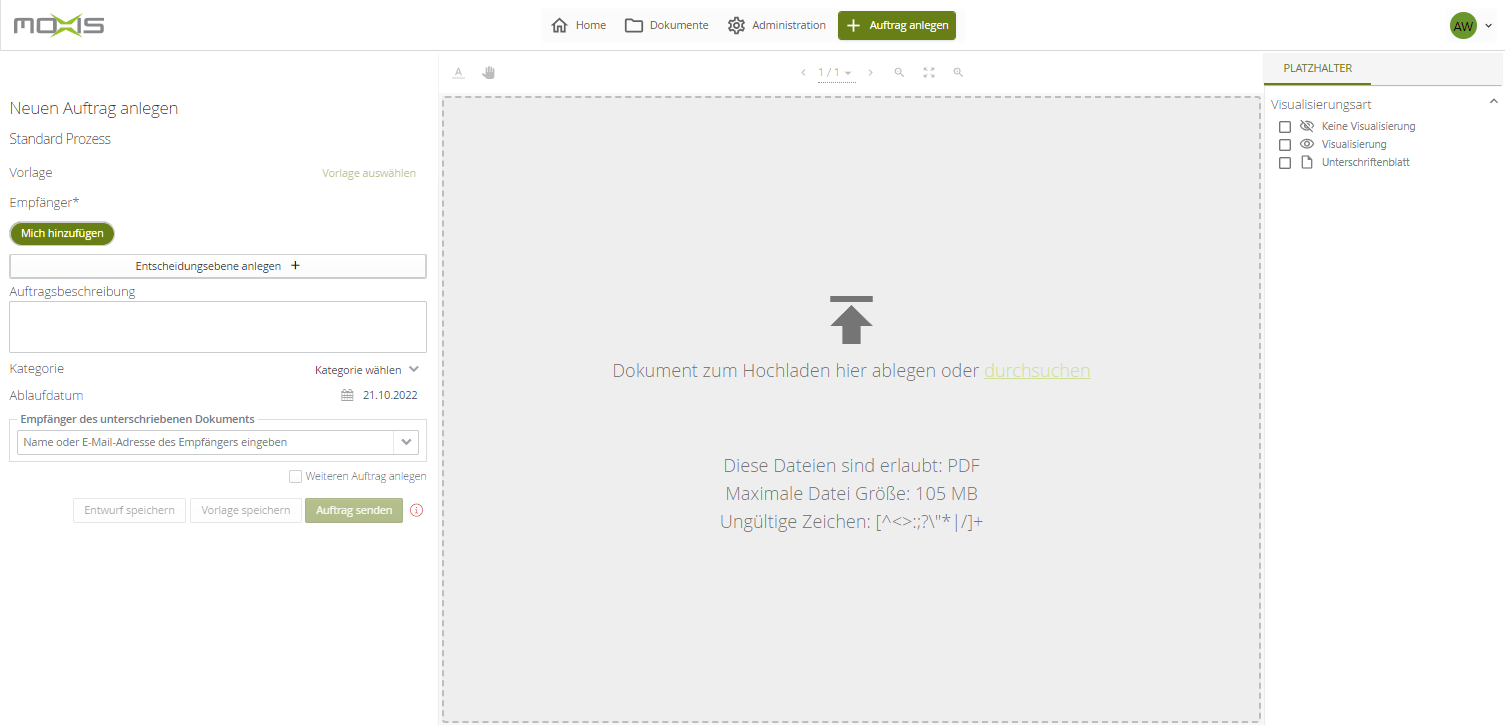This screenshot has height=725, width=1505.
Task: Click the fit-to-page fullscreen icon
Action: coord(929,73)
